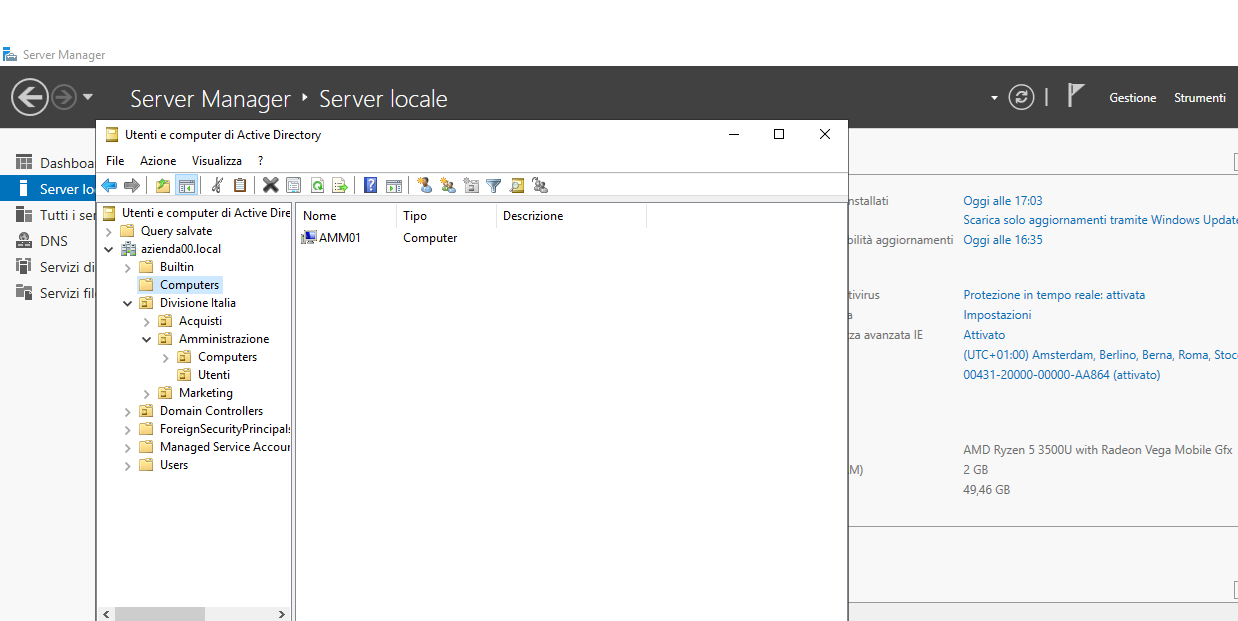This screenshot has width=1238, height=621.
Task: Toggle the show/hide console tree icon
Action: tap(186, 185)
